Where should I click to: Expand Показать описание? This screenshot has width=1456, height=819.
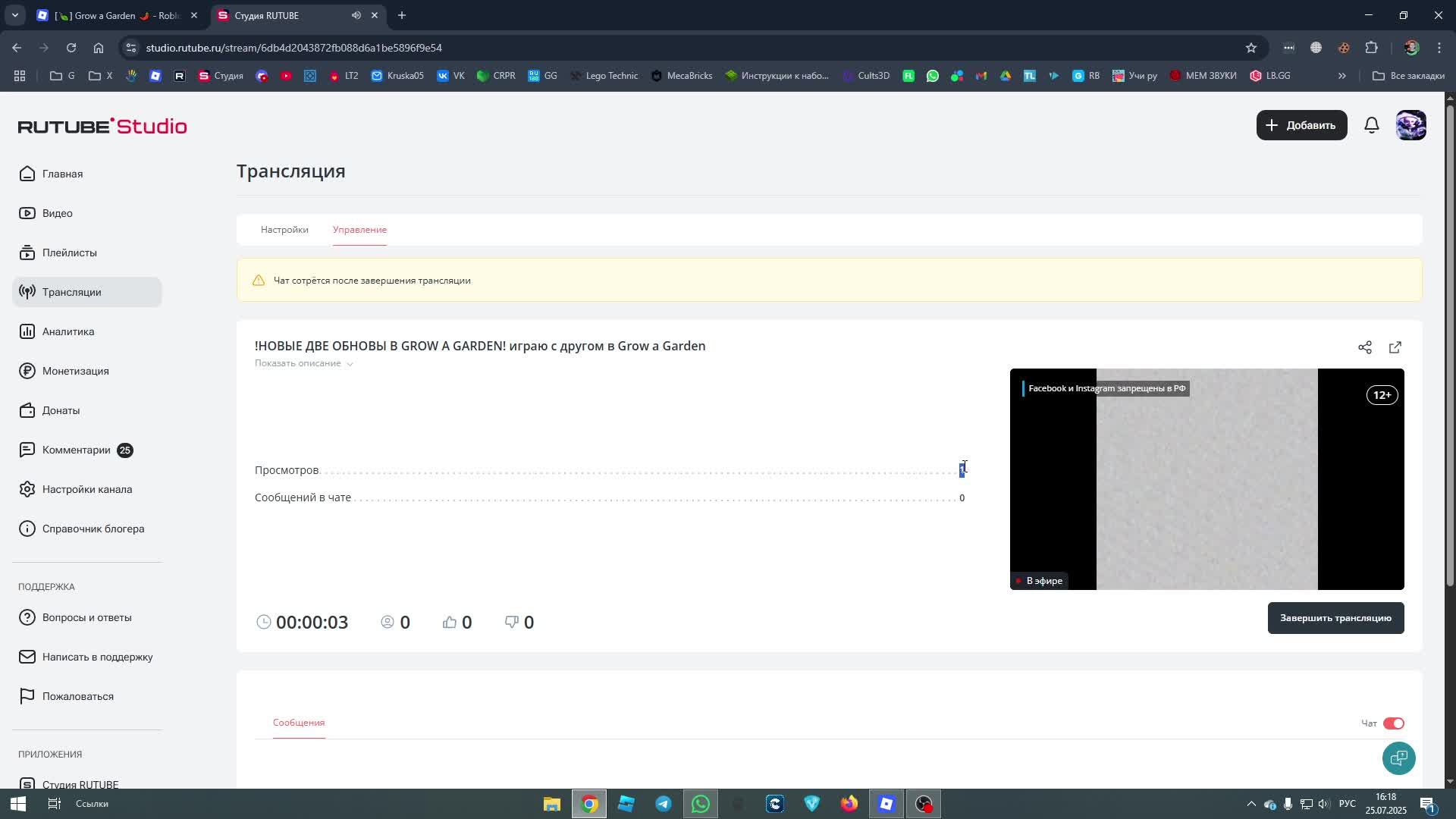(x=303, y=363)
